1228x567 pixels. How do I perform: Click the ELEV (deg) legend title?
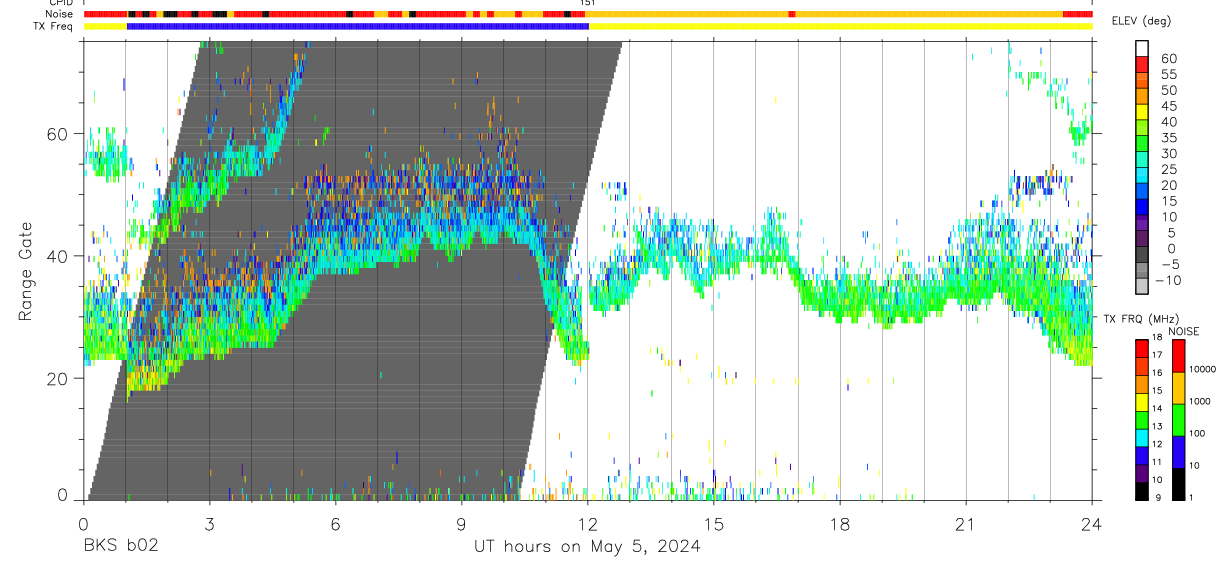(1142, 21)
